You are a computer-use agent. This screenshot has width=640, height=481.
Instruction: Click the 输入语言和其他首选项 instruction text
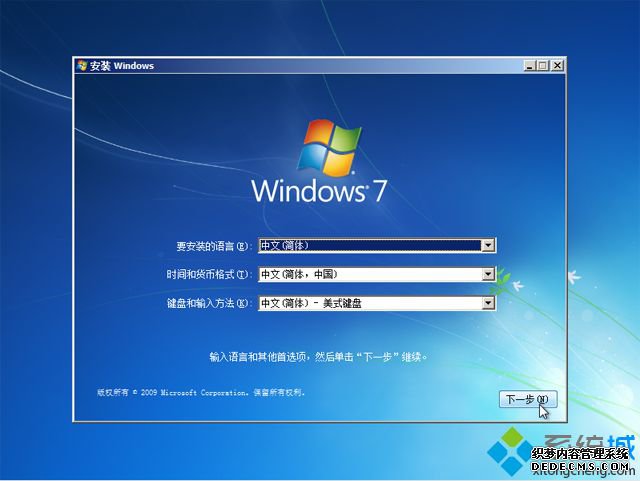pos(319,357)
